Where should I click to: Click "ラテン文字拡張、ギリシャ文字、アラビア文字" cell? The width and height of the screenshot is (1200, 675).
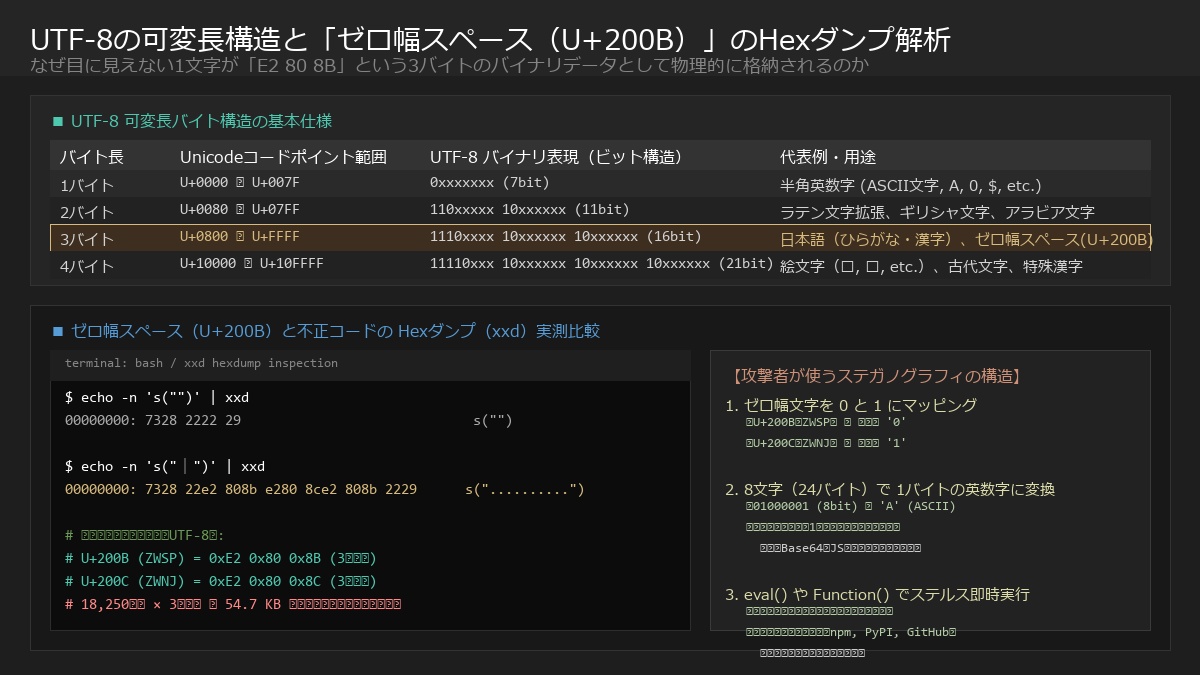click(x=937, y=212)
